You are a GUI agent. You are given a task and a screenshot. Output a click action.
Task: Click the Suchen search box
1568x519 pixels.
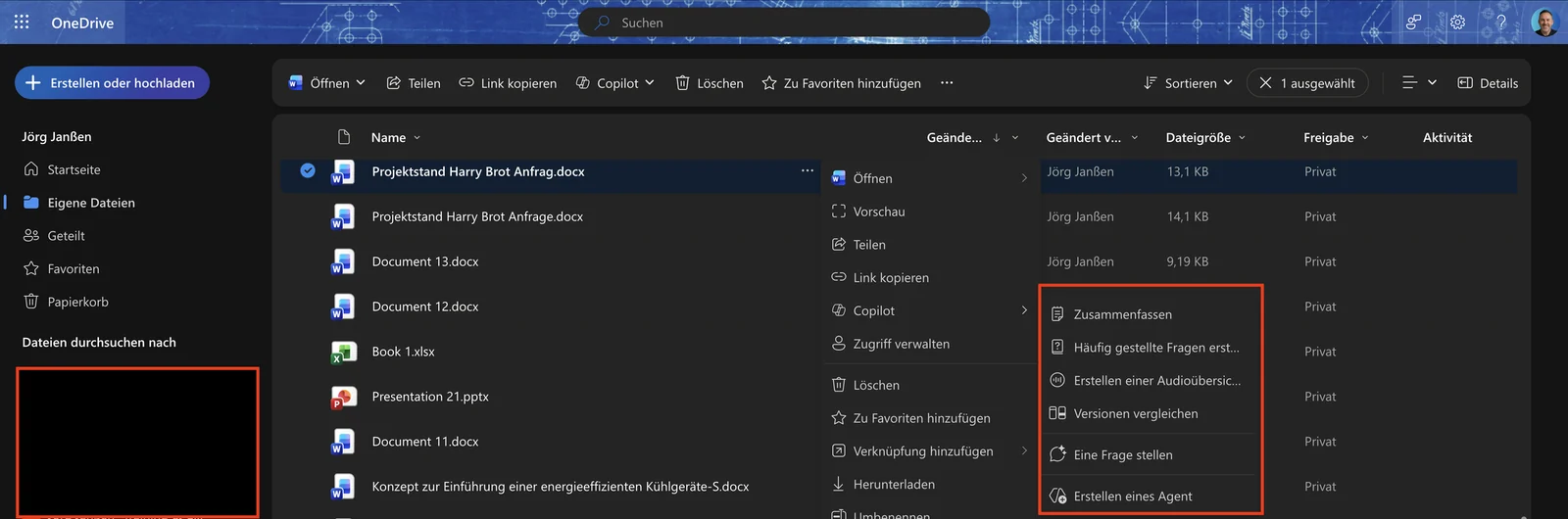click(x=784, y=23)
